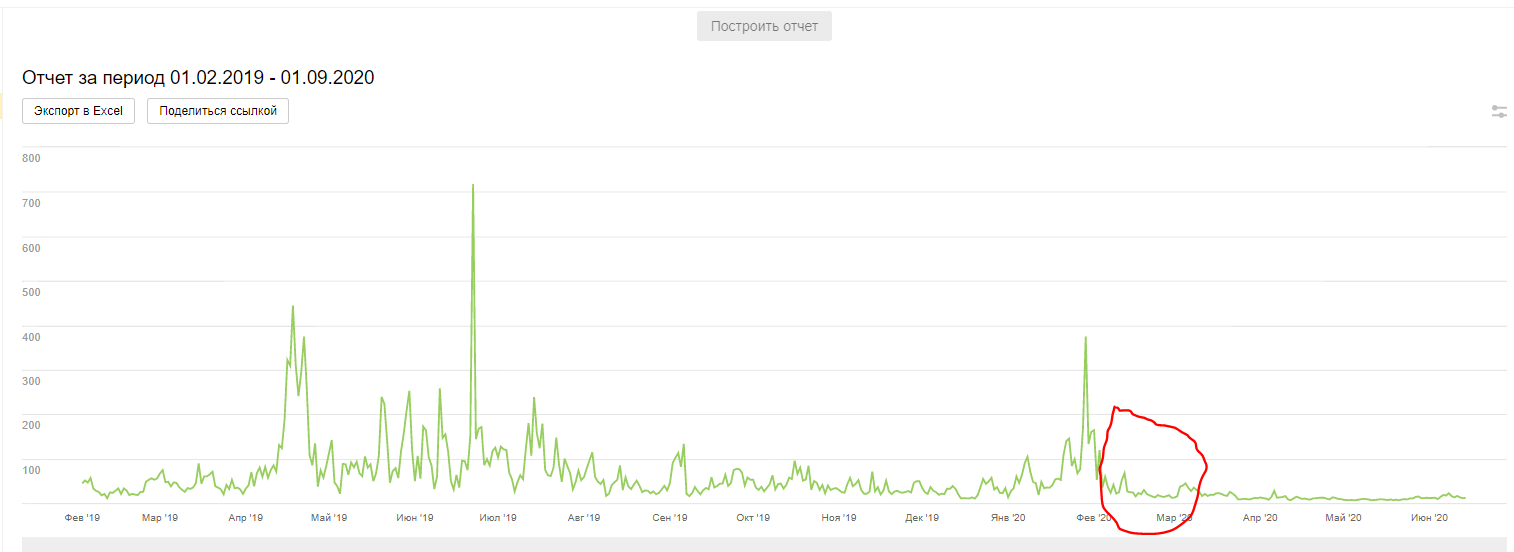Click the 'Дек '19' axis label

(922, 518)
